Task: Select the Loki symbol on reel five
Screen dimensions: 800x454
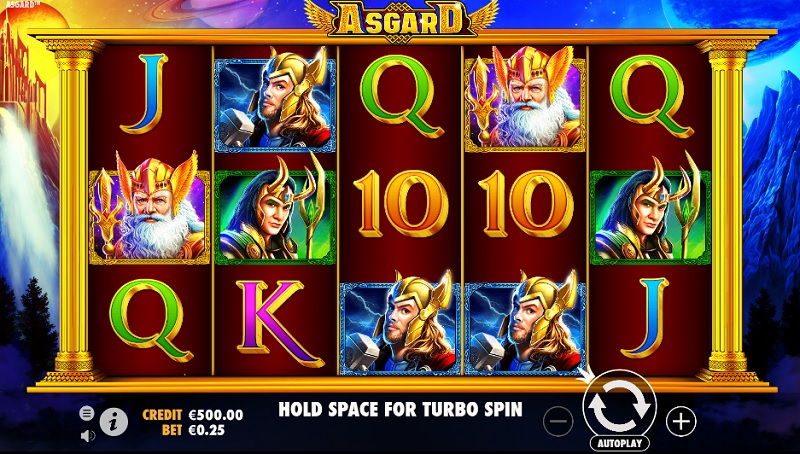Action: pyautogui.click(x=650, y=210)
